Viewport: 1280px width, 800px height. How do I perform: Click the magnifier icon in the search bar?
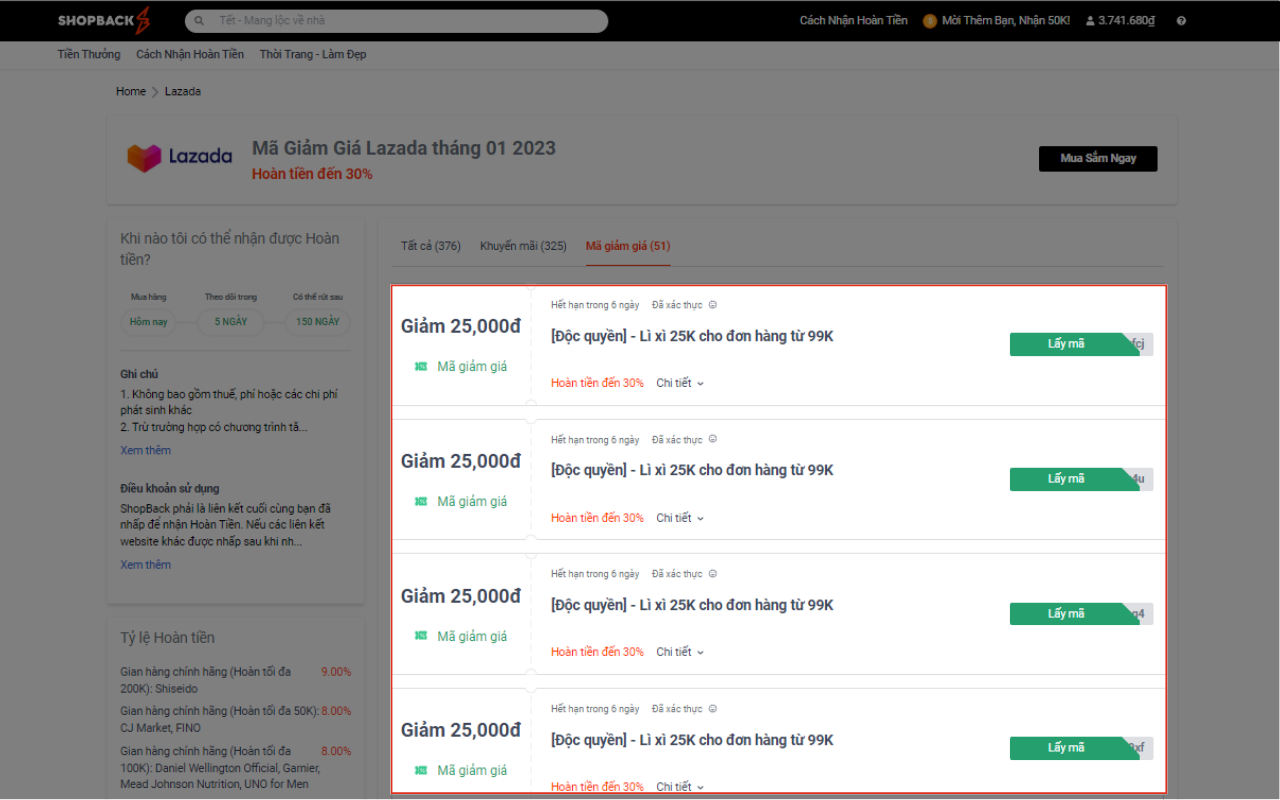[x=199, y=21]
